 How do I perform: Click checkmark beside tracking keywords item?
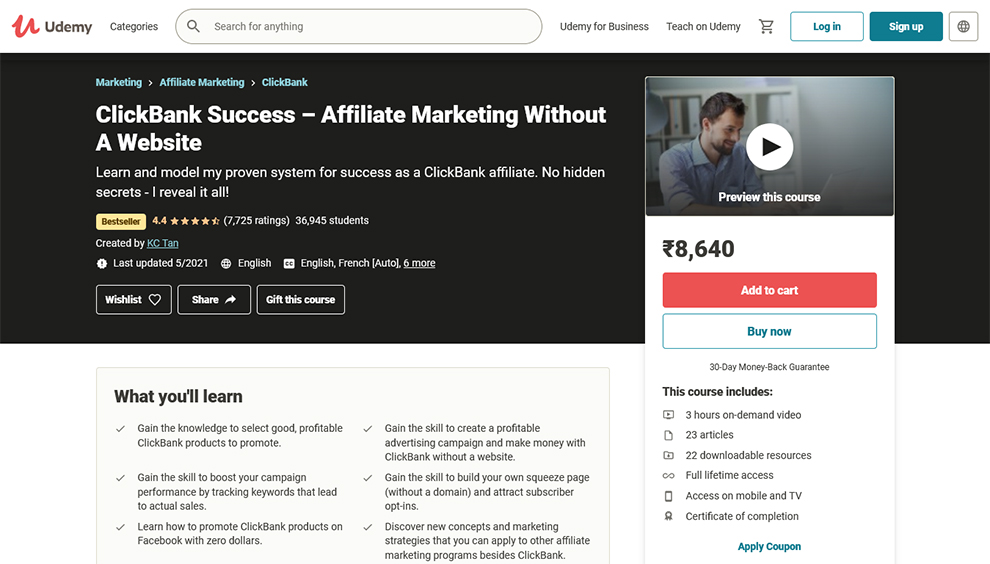(120, 478)
